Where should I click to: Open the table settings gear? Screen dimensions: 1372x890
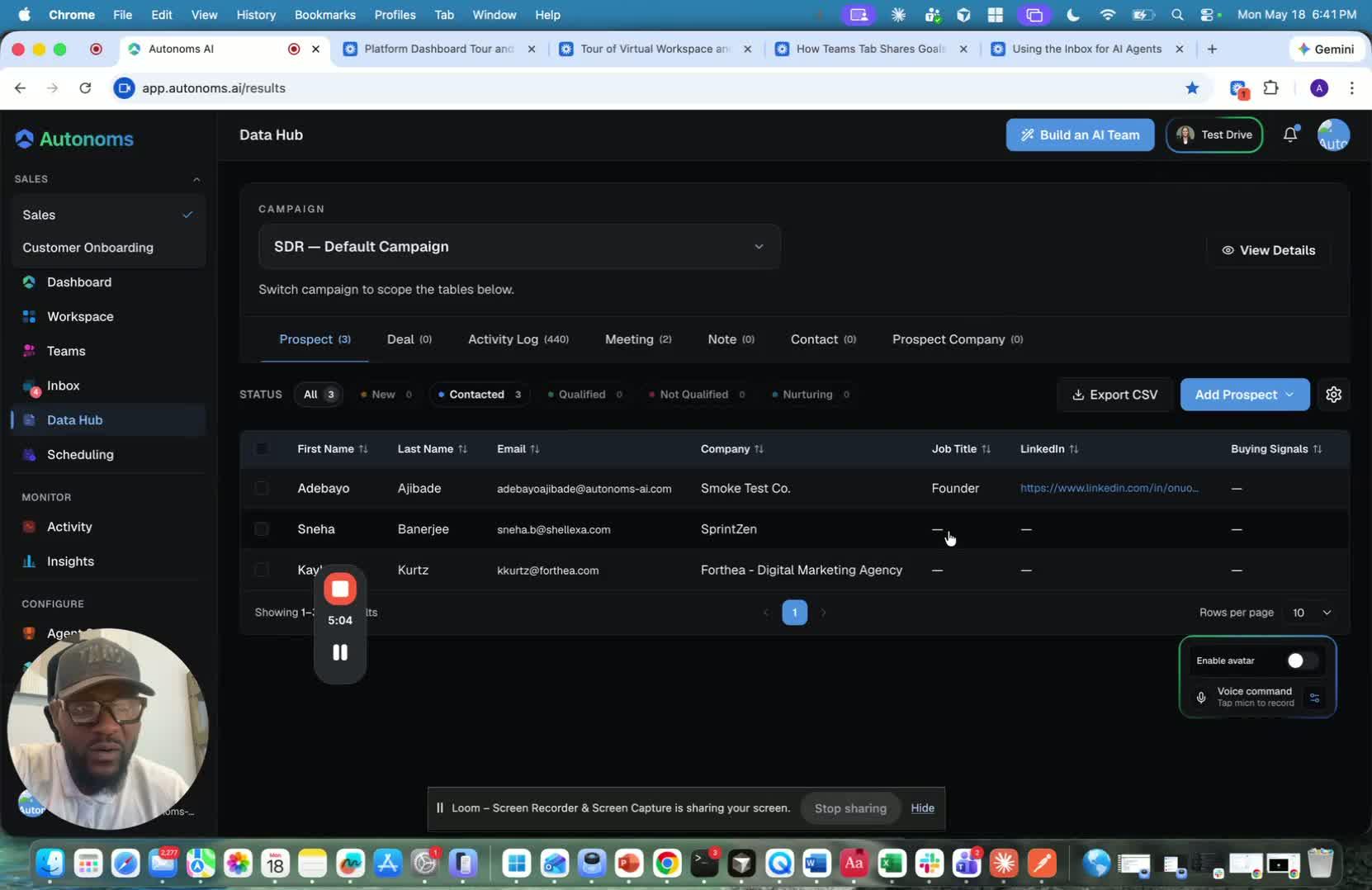click(1333, 395)
